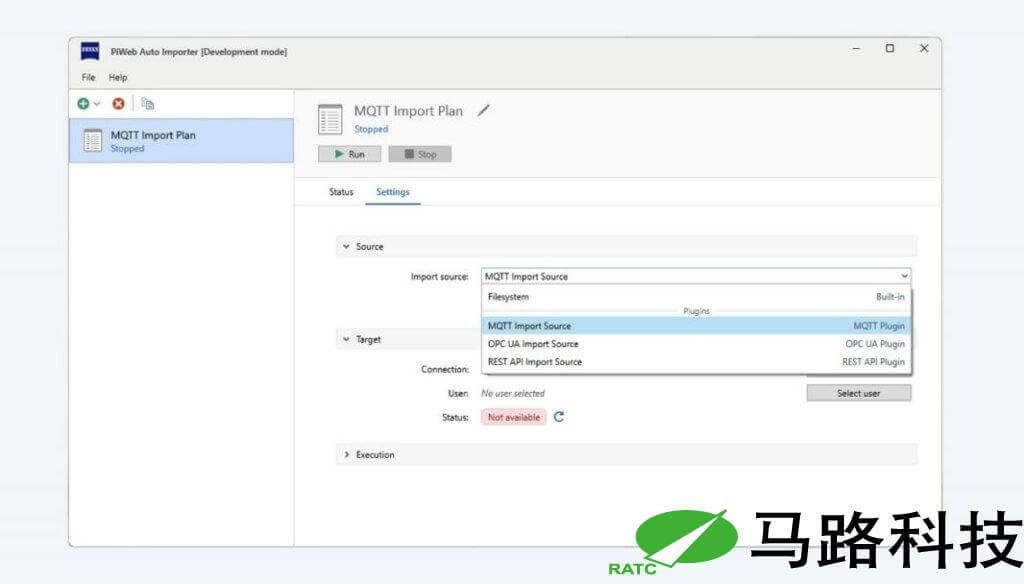Click the green add import plan icon

(84, 104)
